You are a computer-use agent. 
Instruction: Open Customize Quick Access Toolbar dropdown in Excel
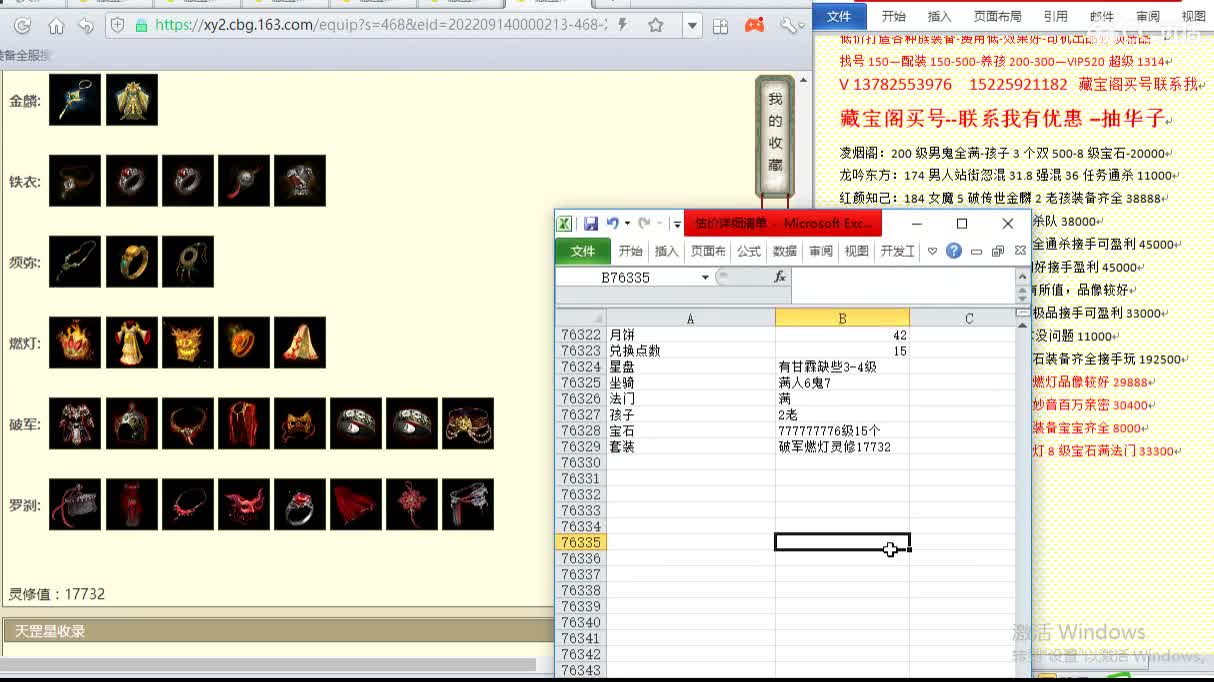tap(677, 224)
